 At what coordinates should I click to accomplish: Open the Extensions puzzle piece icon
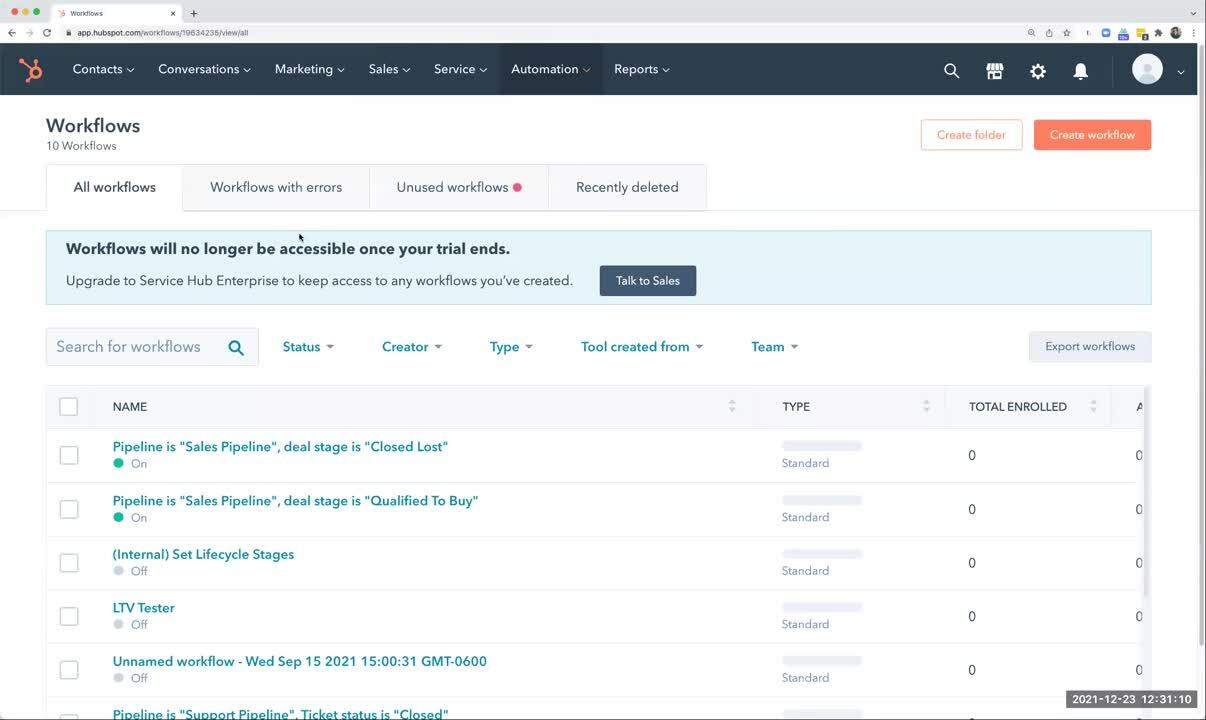pyautogui.click(x=1158, y=33)
